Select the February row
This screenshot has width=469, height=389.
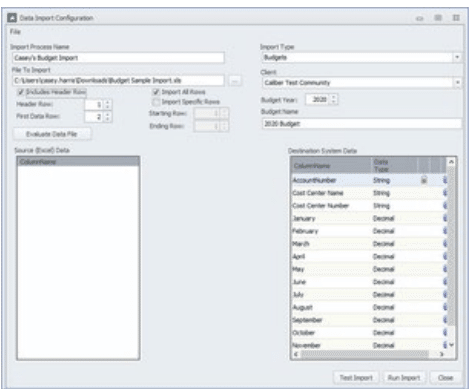coord(369,231)
